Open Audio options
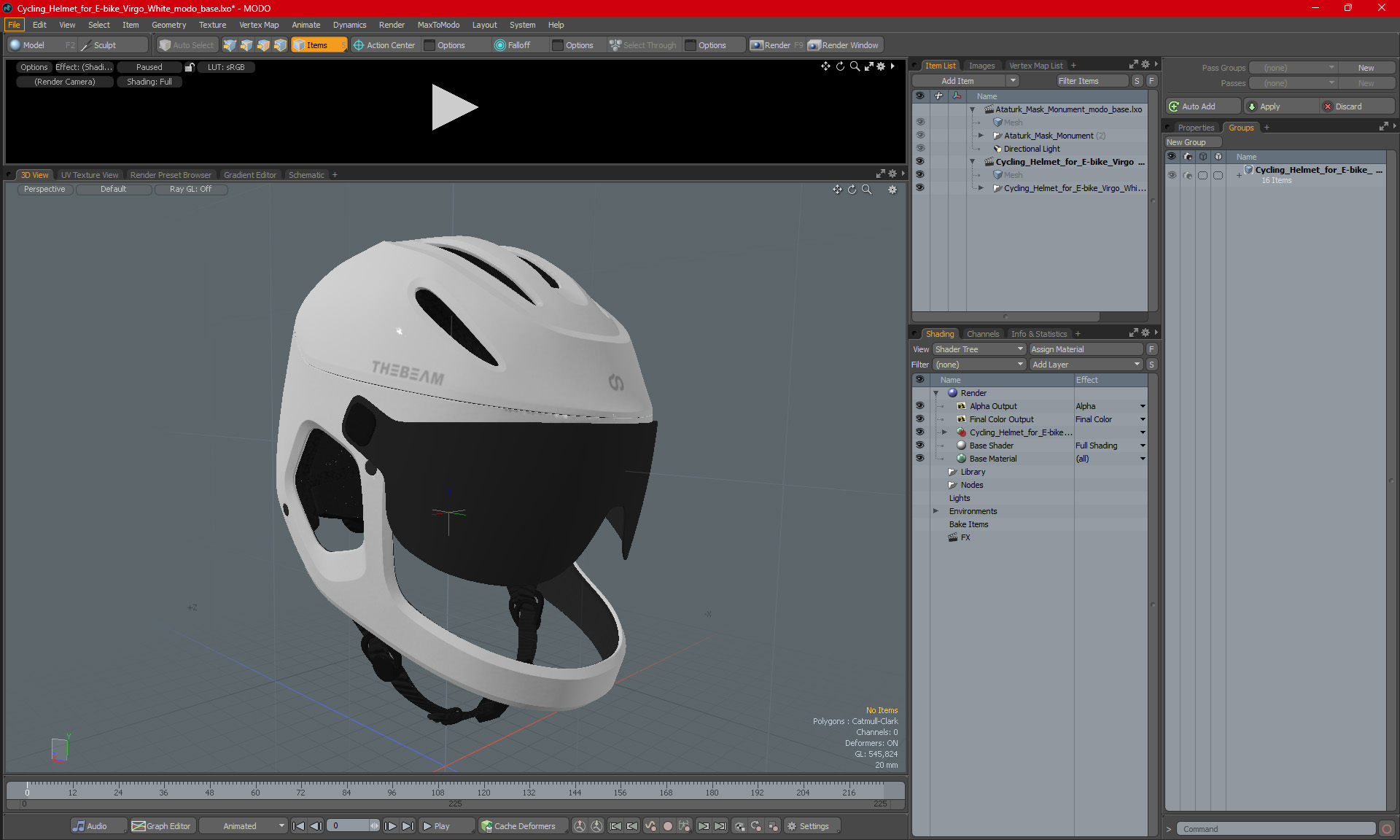 (x=98, y=826)
